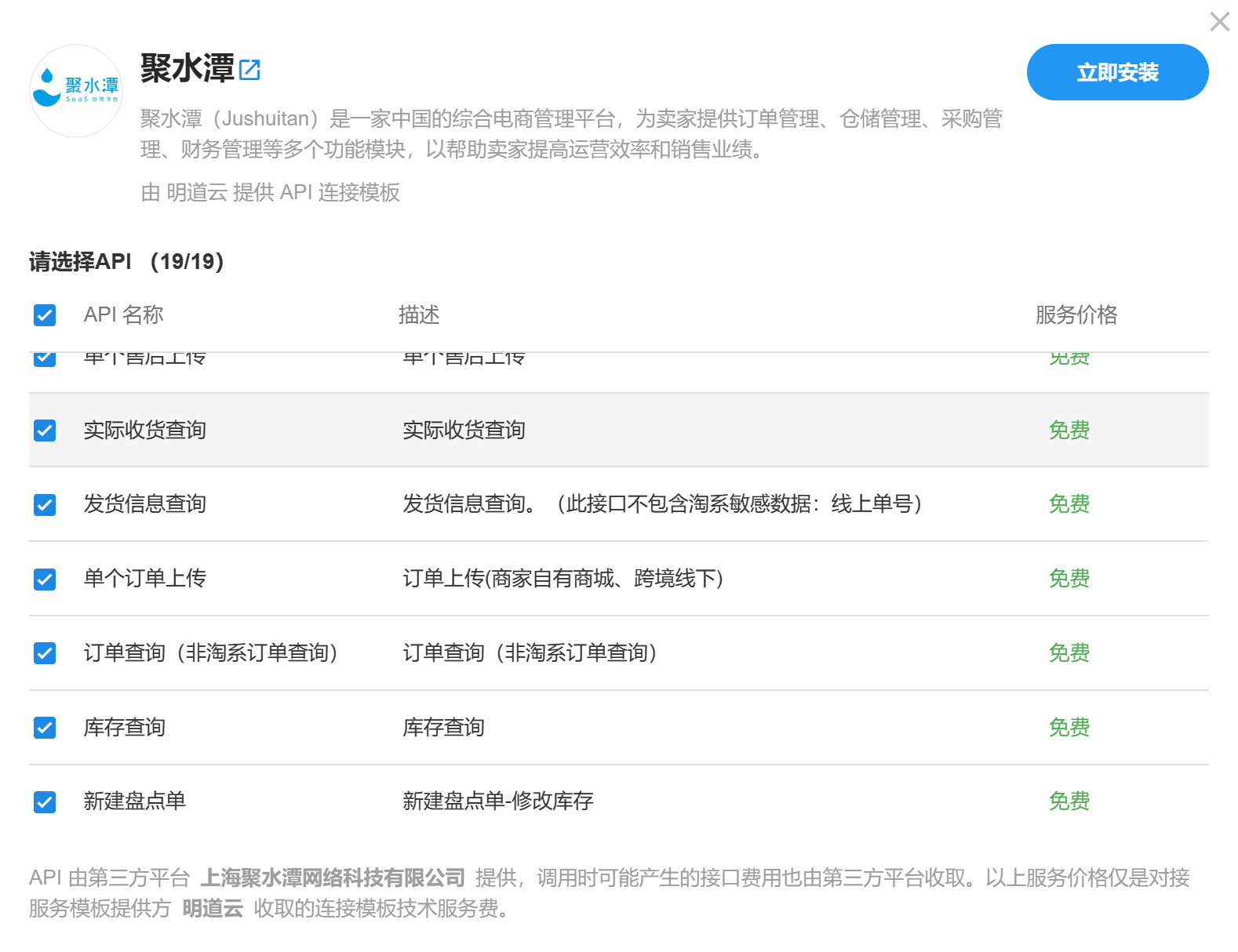Click 免费 price in 库存查询 row

(x=1069, y=728)
